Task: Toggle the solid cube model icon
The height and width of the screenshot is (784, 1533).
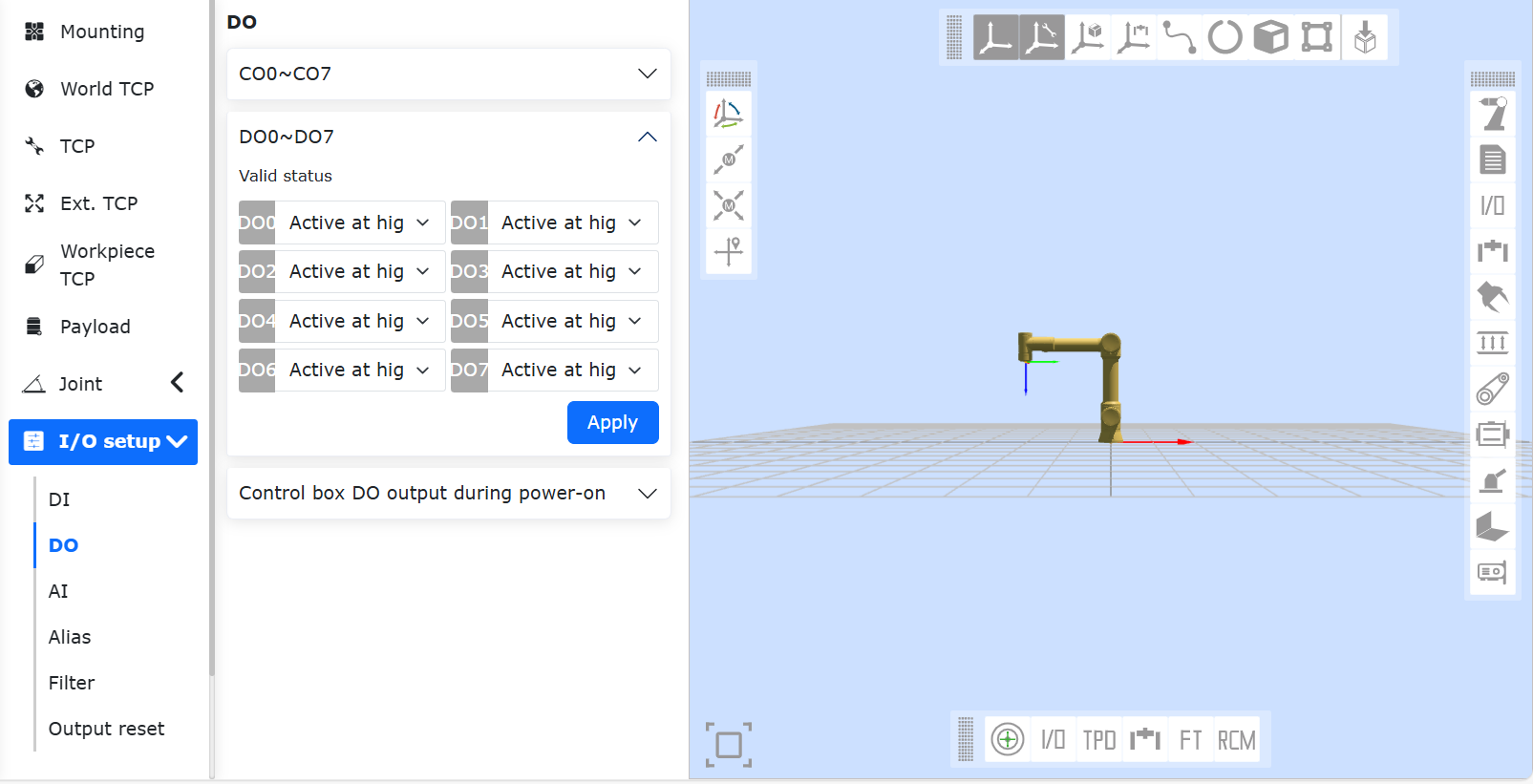Action: click(1270, 37)
